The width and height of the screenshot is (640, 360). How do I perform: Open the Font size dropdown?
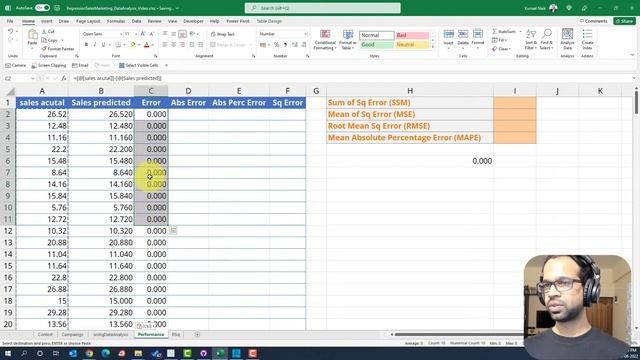tap(136, 34)
